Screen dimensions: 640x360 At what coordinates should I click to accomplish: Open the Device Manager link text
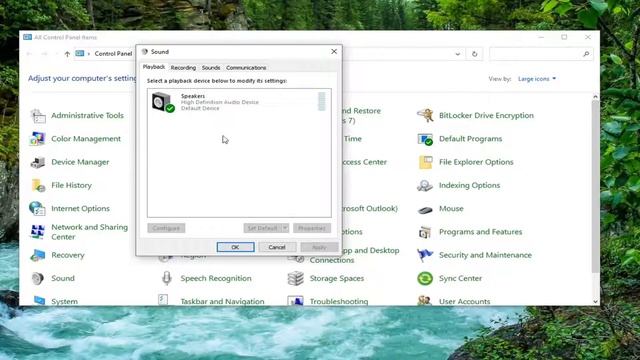tap(80, 162)
